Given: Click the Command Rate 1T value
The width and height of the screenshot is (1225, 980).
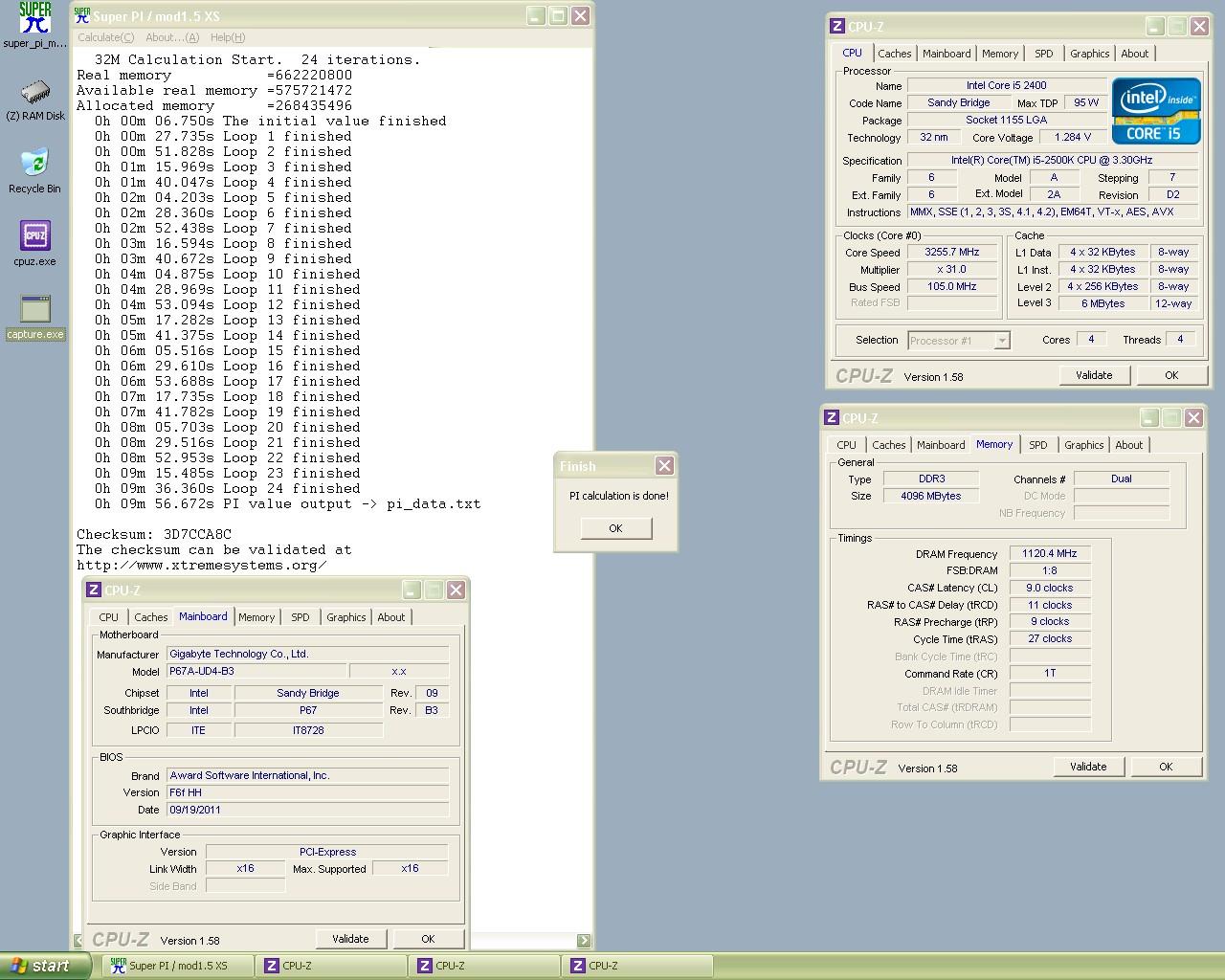Looking at the screenshot, I should tap(1050, 673).
